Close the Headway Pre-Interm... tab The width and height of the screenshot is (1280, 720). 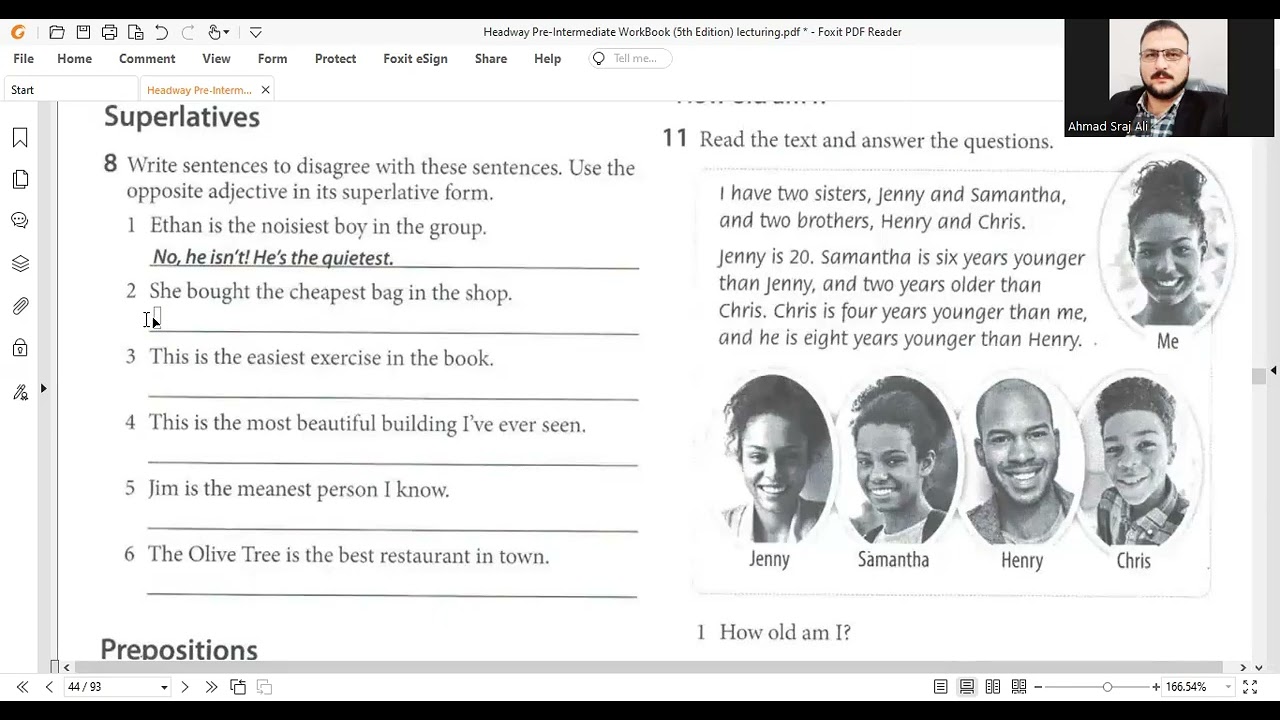[x=265, y=90]
